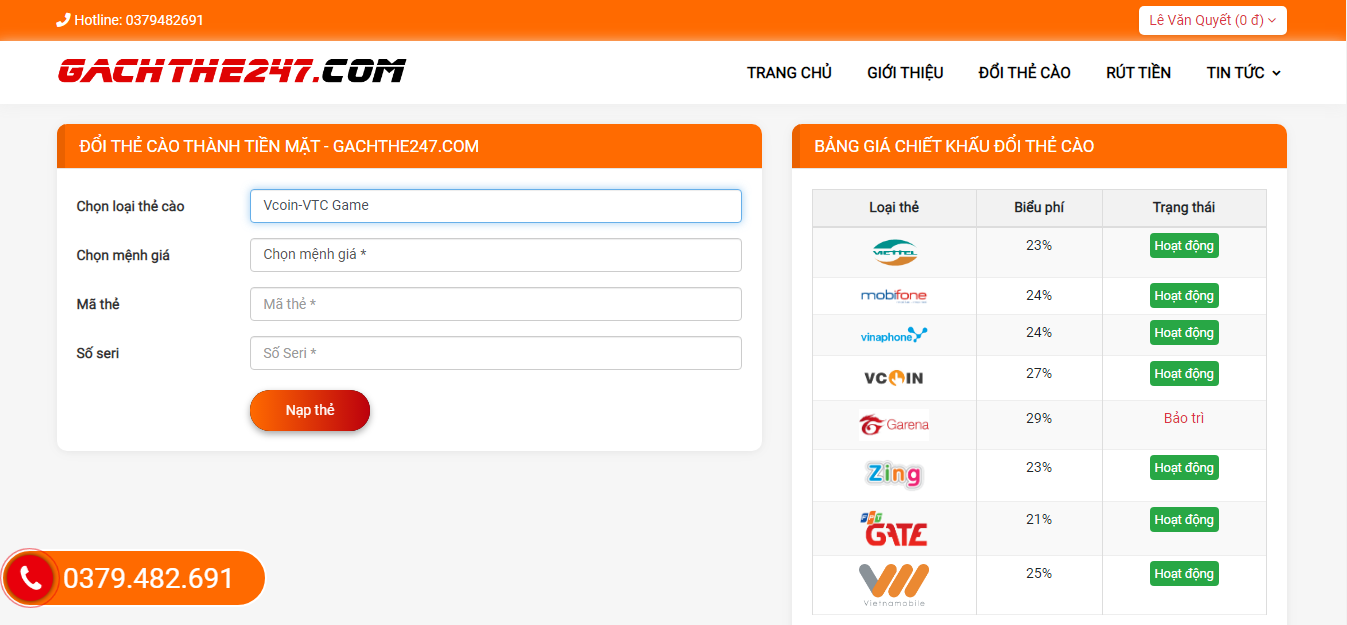Focus the Mã thẻ input field
This screenshot has width=1347, height=625.
coord(496,304)
